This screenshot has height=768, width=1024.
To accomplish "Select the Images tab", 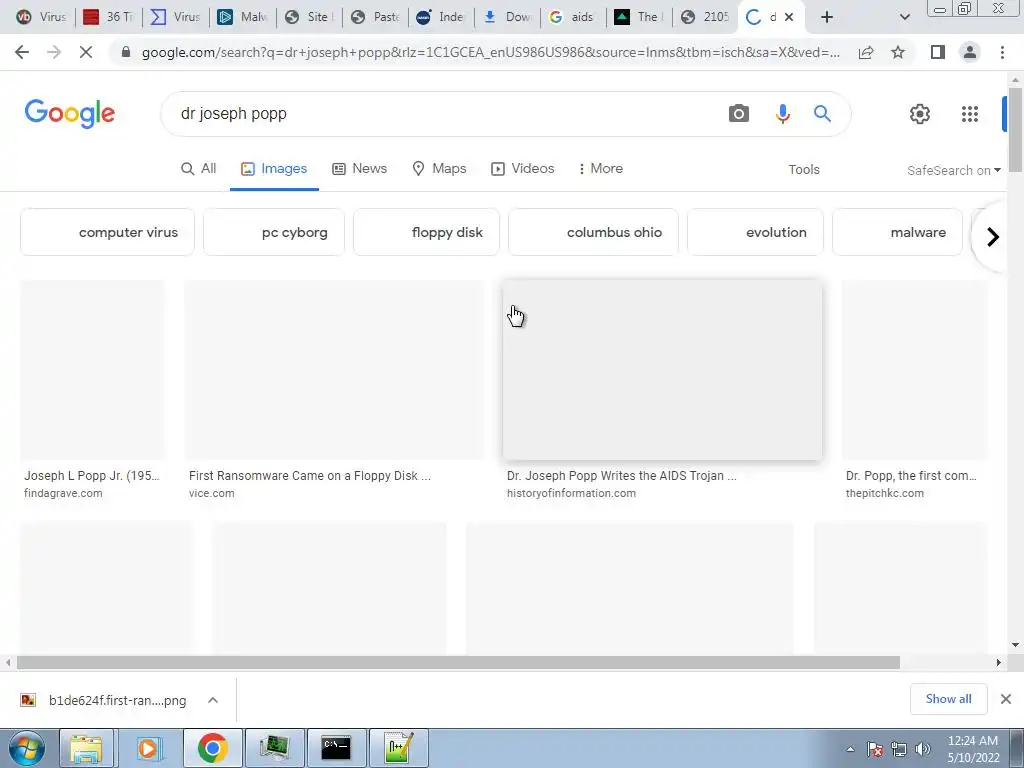I will (x=274, y=168).
